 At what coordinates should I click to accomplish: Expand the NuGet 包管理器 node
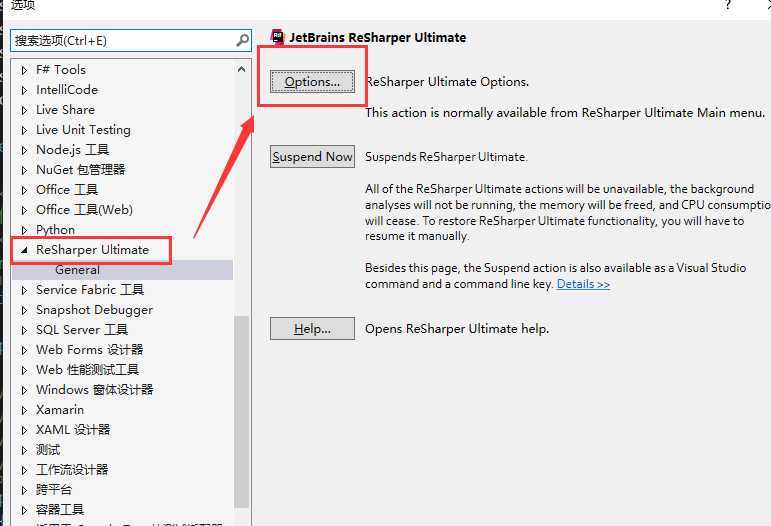24,171
